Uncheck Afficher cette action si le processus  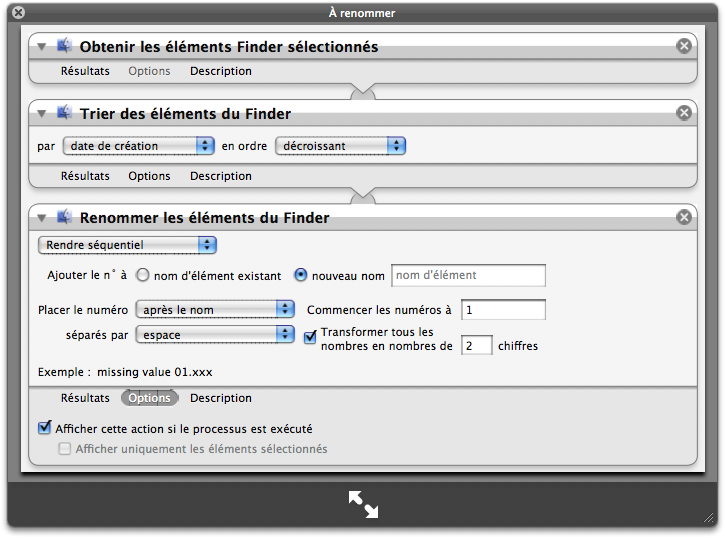[44, 428]
